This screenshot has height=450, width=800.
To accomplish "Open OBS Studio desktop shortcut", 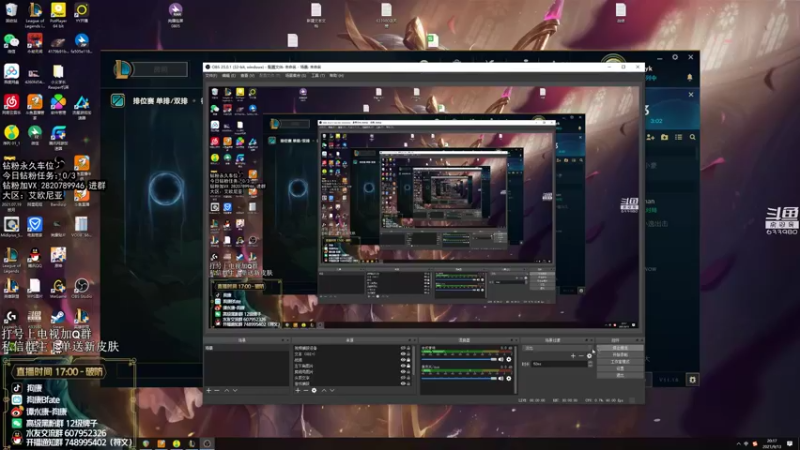I will click(x=82, y=288).
